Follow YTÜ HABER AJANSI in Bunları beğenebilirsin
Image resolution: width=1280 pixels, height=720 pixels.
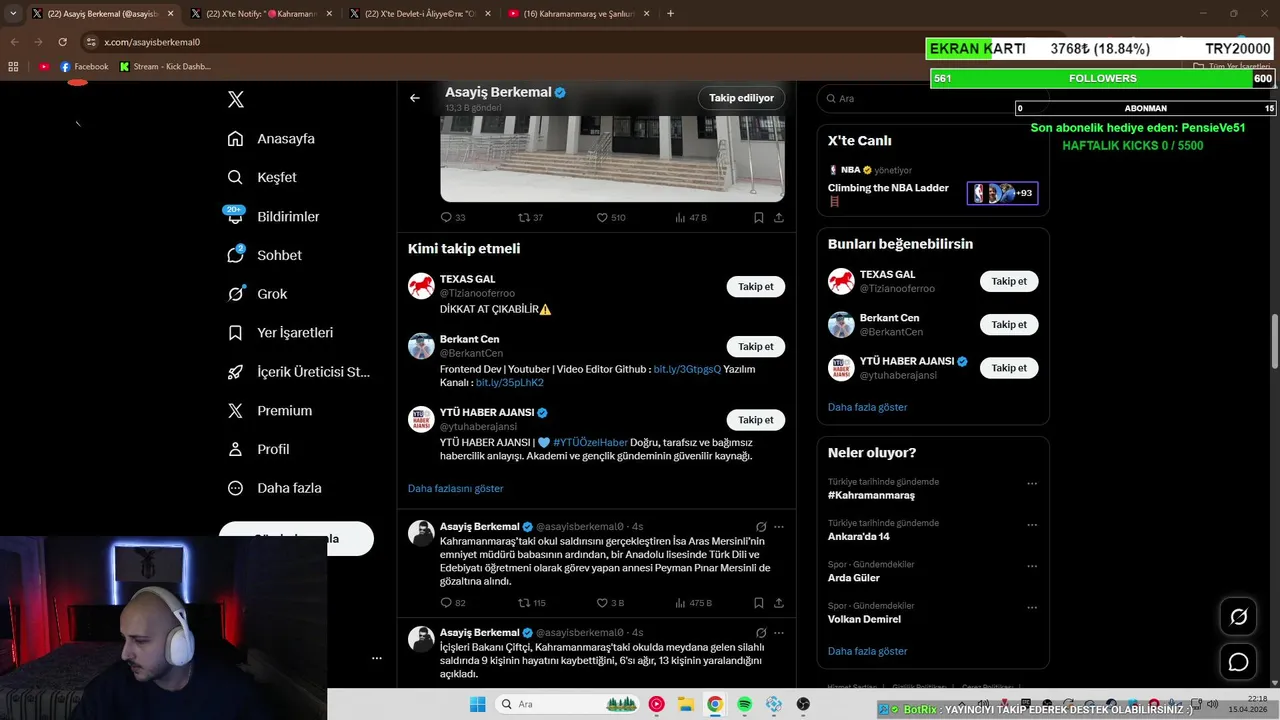1009,368
